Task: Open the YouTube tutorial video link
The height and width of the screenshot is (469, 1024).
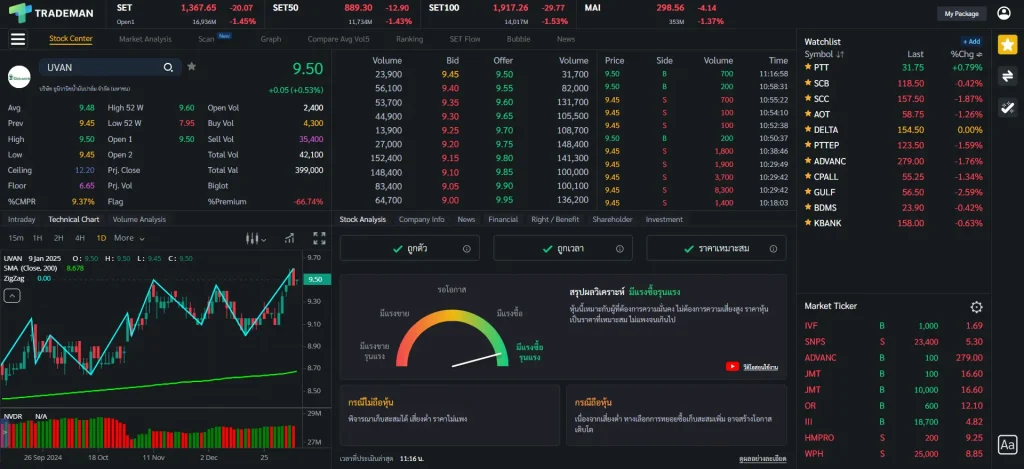Action: coord(752,367)
